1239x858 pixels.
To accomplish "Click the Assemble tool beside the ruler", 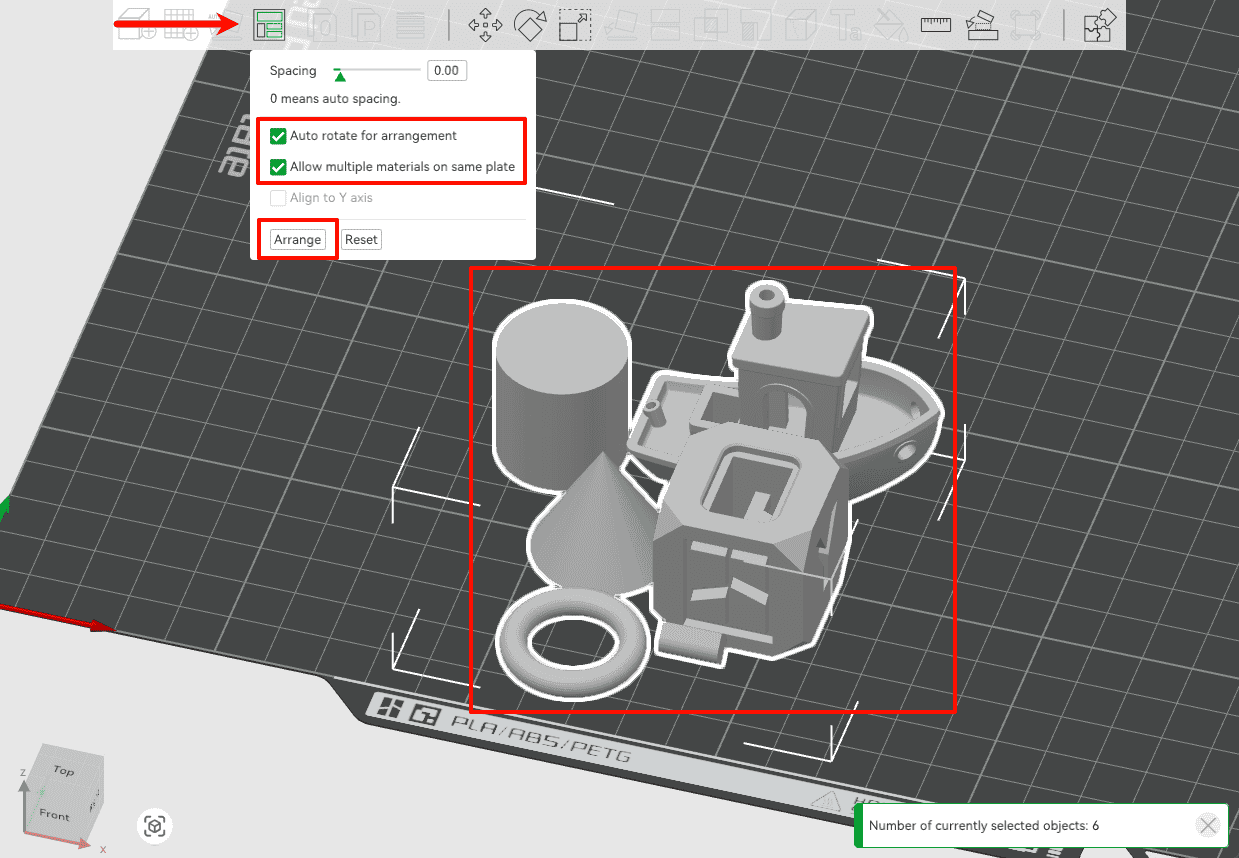I will pos(982,25).
